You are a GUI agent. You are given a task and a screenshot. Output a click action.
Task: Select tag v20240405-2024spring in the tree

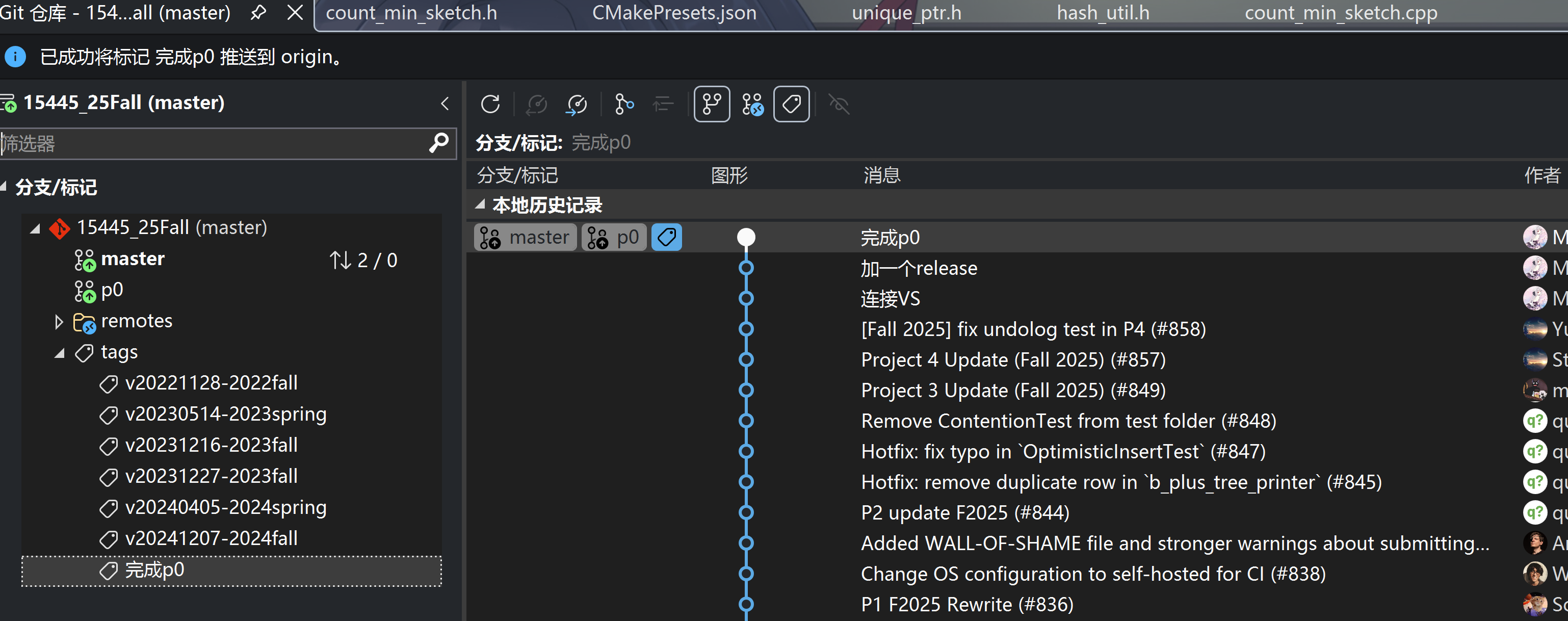coord(225,507)
